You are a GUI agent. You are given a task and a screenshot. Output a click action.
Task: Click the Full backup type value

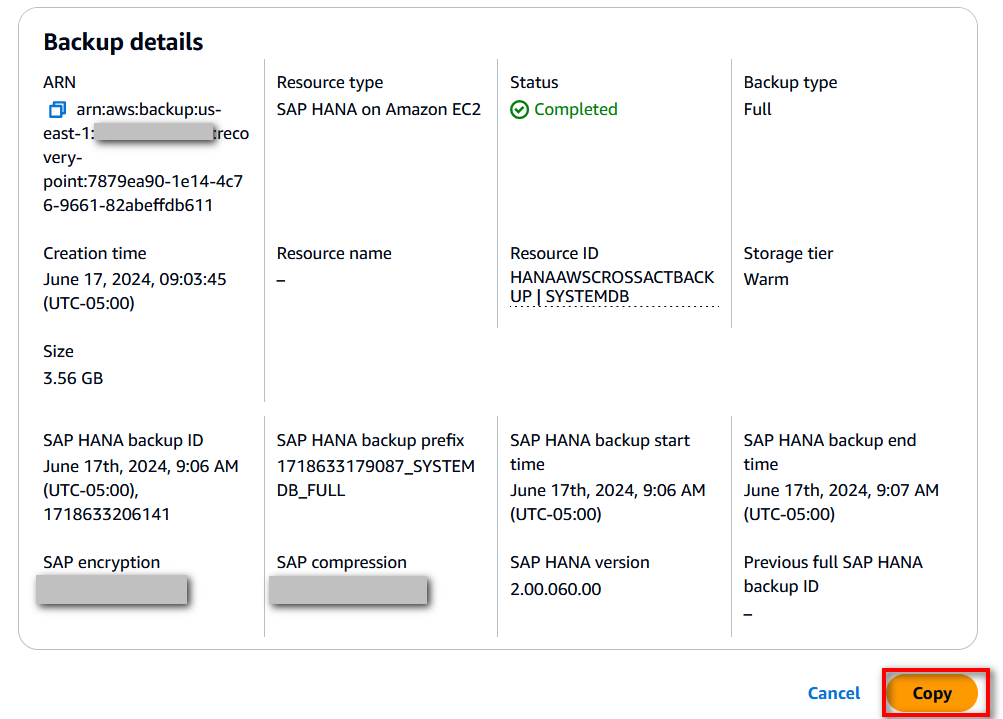pos(757,109)
